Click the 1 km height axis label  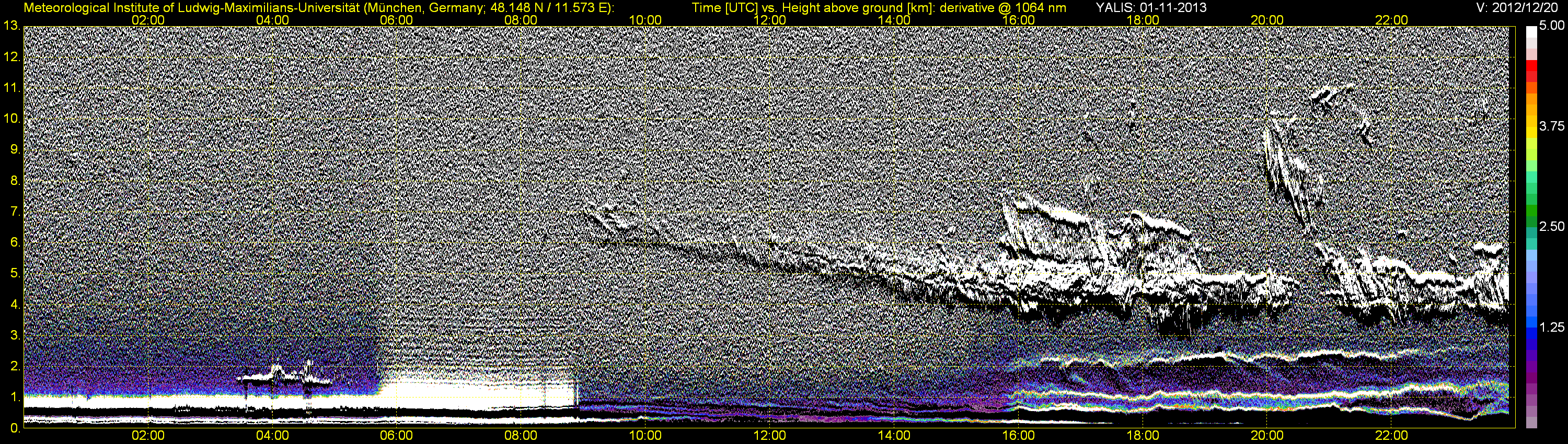(x=15, y=396)
